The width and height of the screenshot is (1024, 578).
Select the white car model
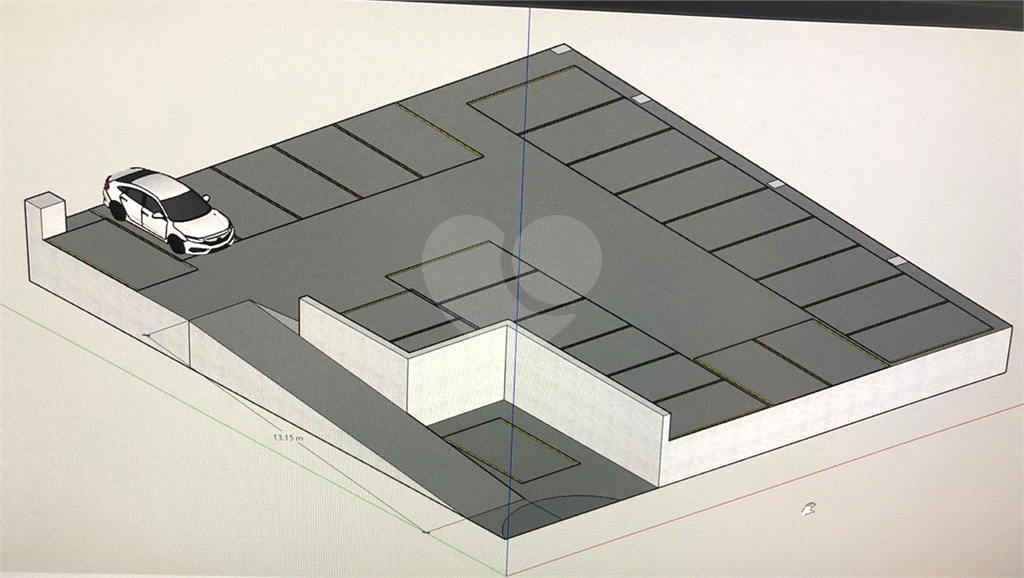click(168, 210)
